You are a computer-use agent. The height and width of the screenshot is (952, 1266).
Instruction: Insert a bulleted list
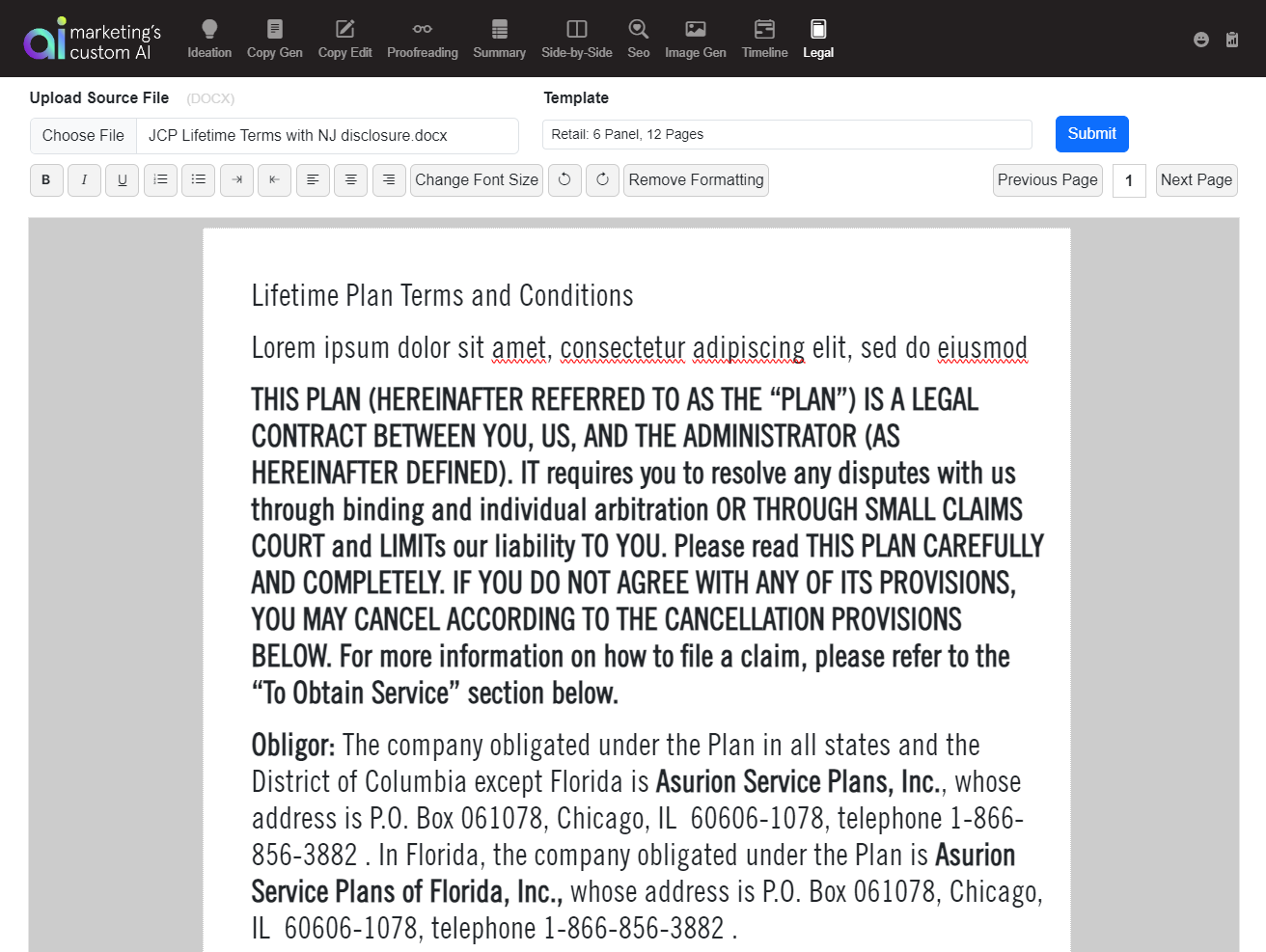click(x=199, y=180)
